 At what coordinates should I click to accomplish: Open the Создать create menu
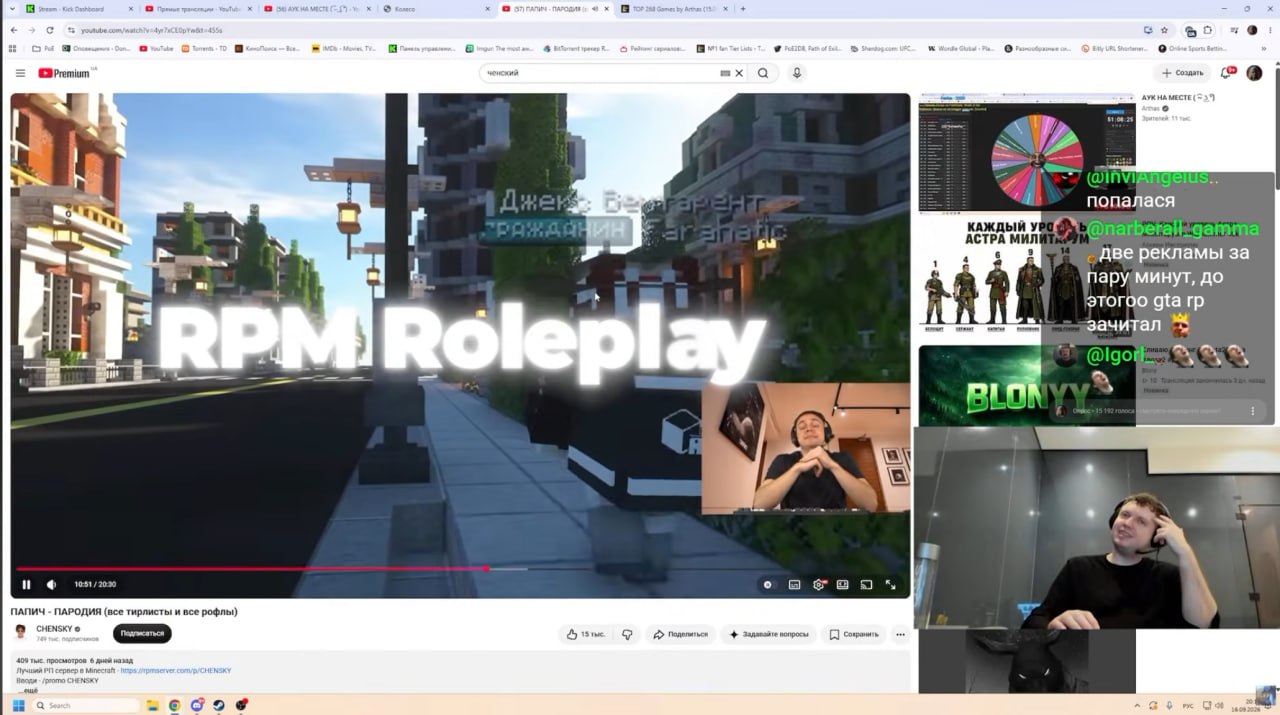(1182, 73)
